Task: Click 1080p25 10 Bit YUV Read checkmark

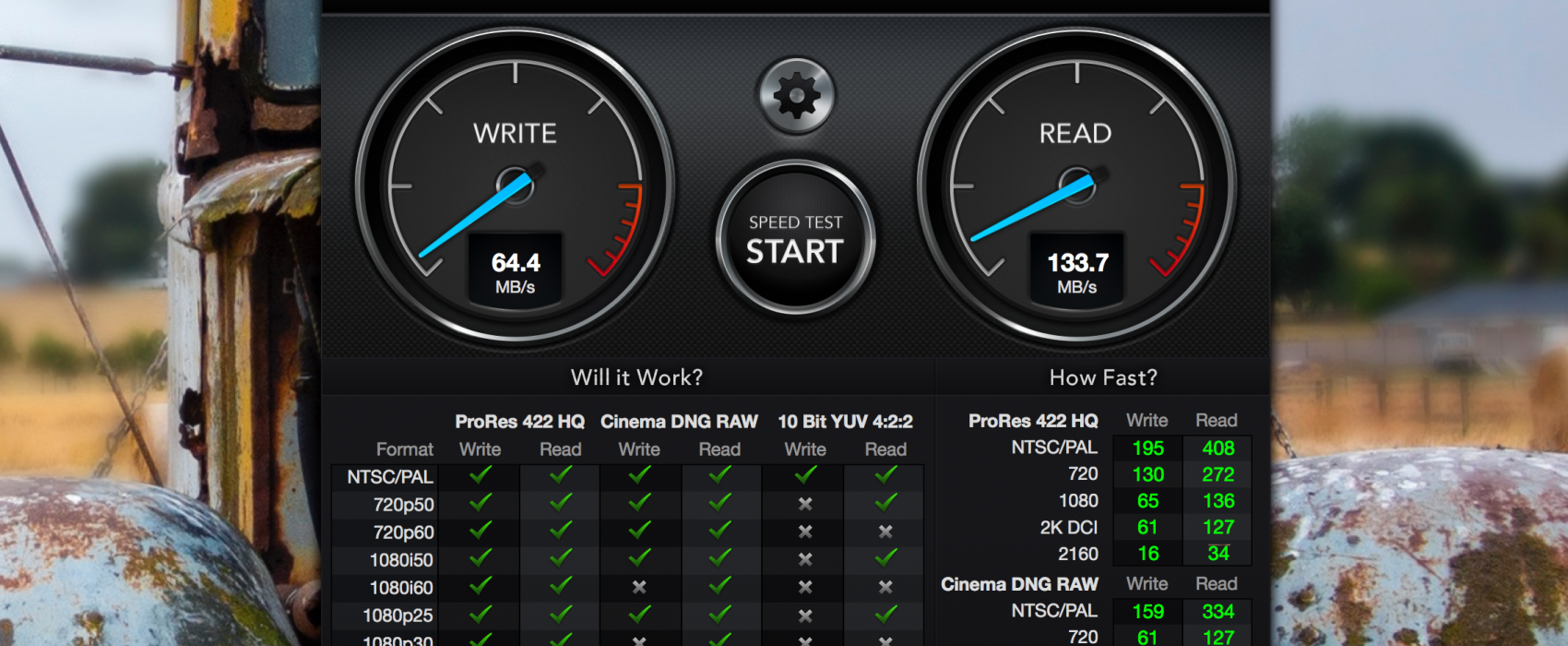Action: coord(886,614)
